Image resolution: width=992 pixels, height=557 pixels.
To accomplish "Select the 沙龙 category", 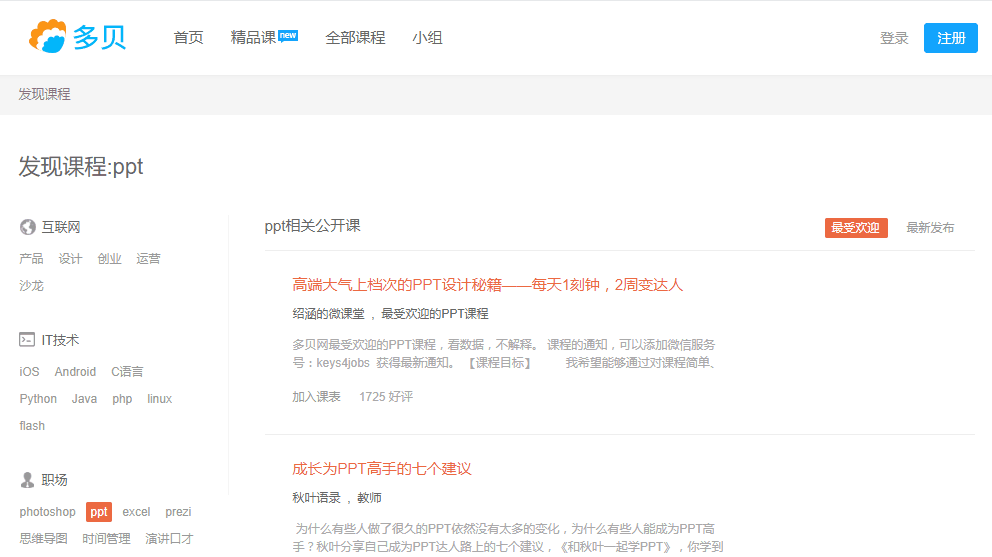I will pyautogui.click(x=31, y=285).
